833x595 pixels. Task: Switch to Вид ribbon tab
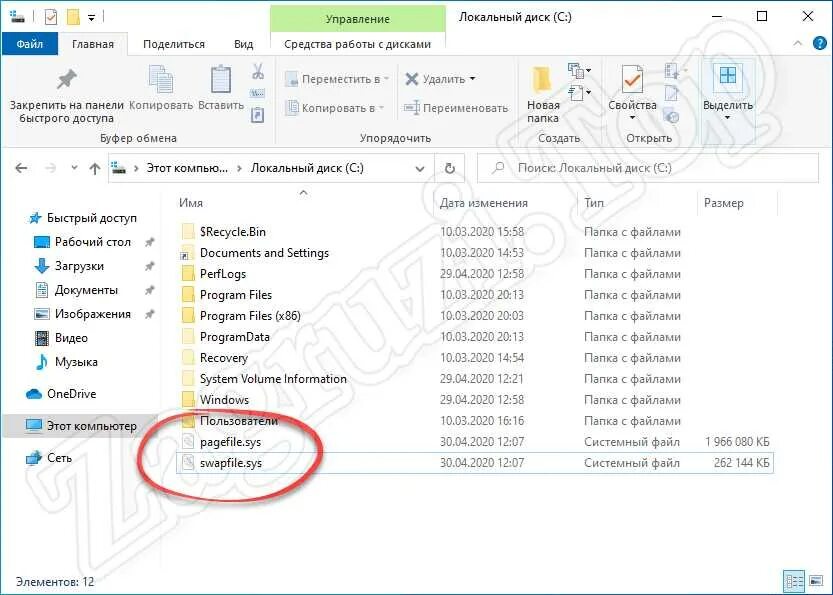click(243, 44)
